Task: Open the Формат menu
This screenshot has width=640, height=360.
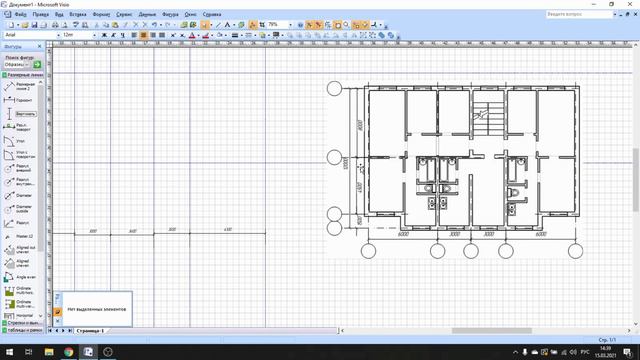Action: (101, 14)
